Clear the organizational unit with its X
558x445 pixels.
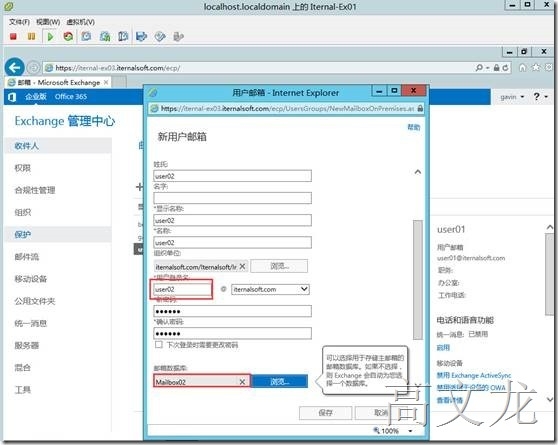[242, 266]
